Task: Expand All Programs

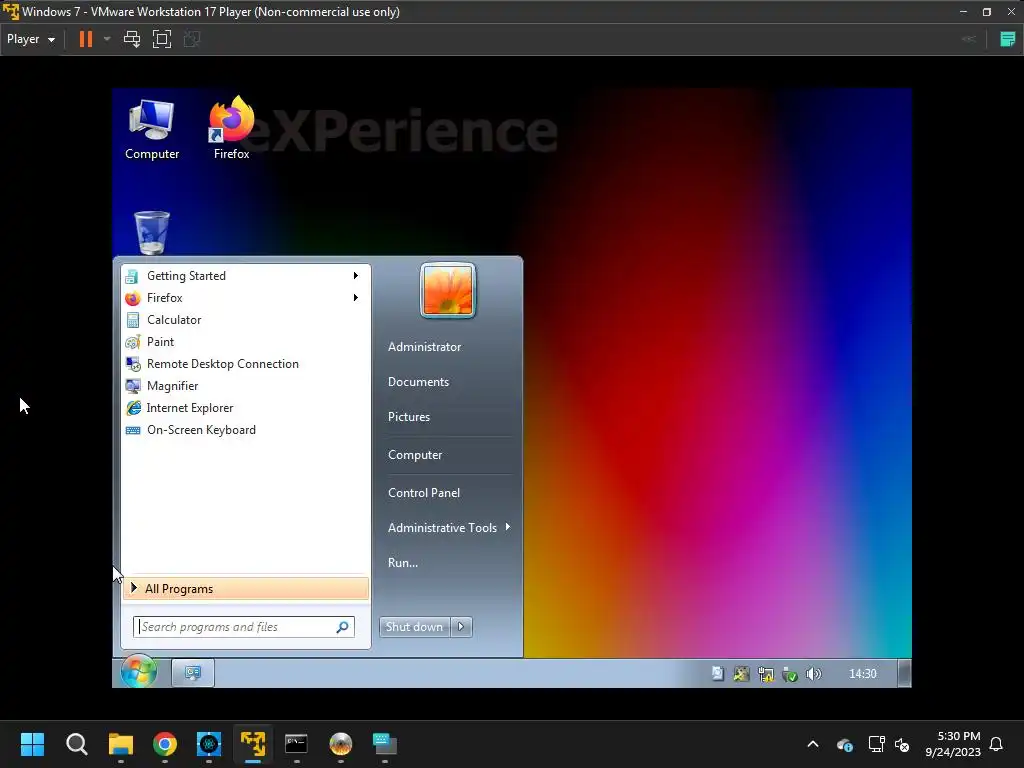Action: point(246,588)
